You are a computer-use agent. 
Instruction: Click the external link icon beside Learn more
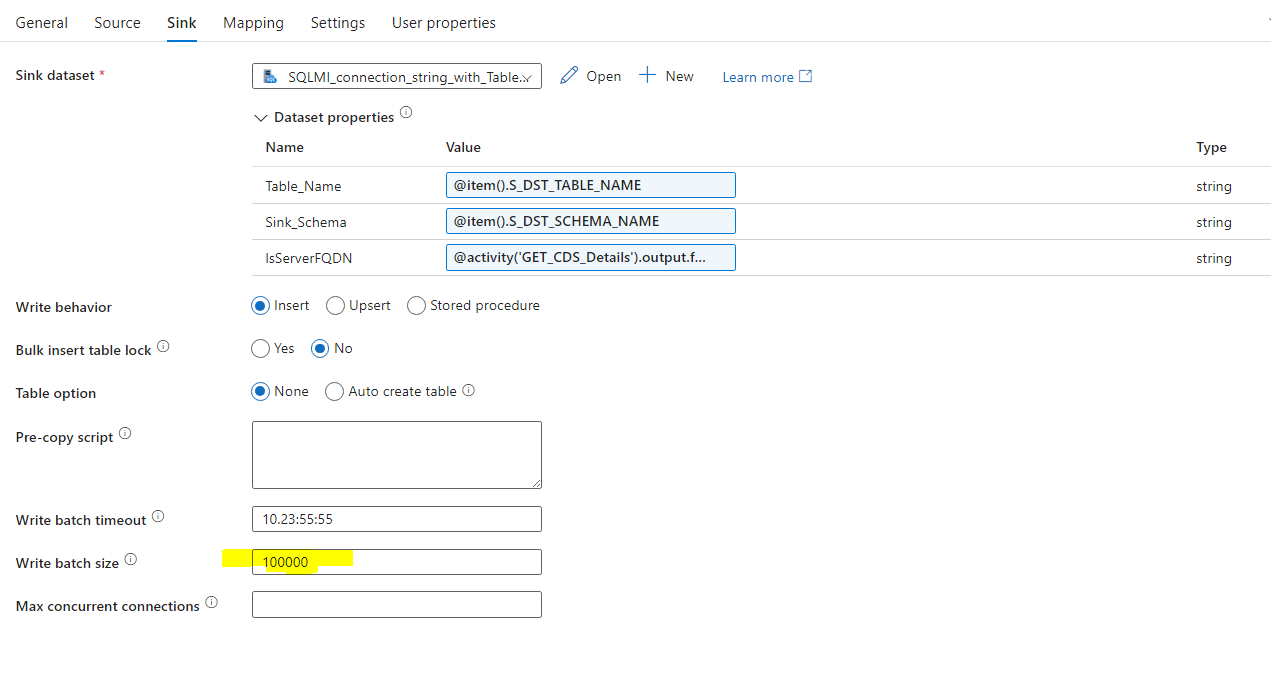click(806, 75)
